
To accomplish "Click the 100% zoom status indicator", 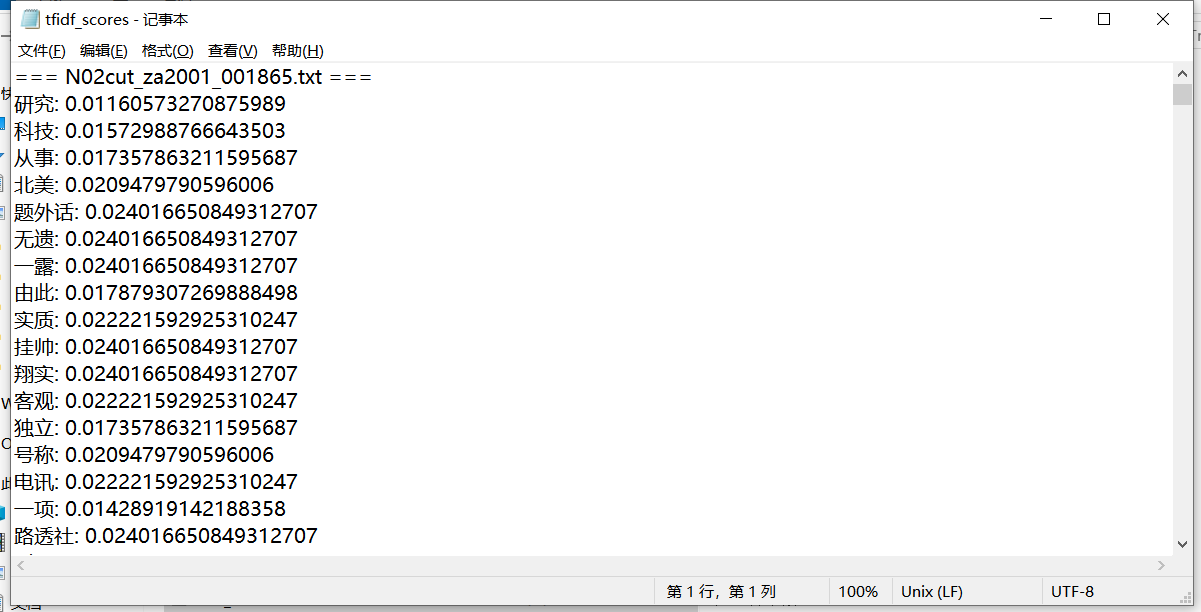I will [x=858, y=591].
